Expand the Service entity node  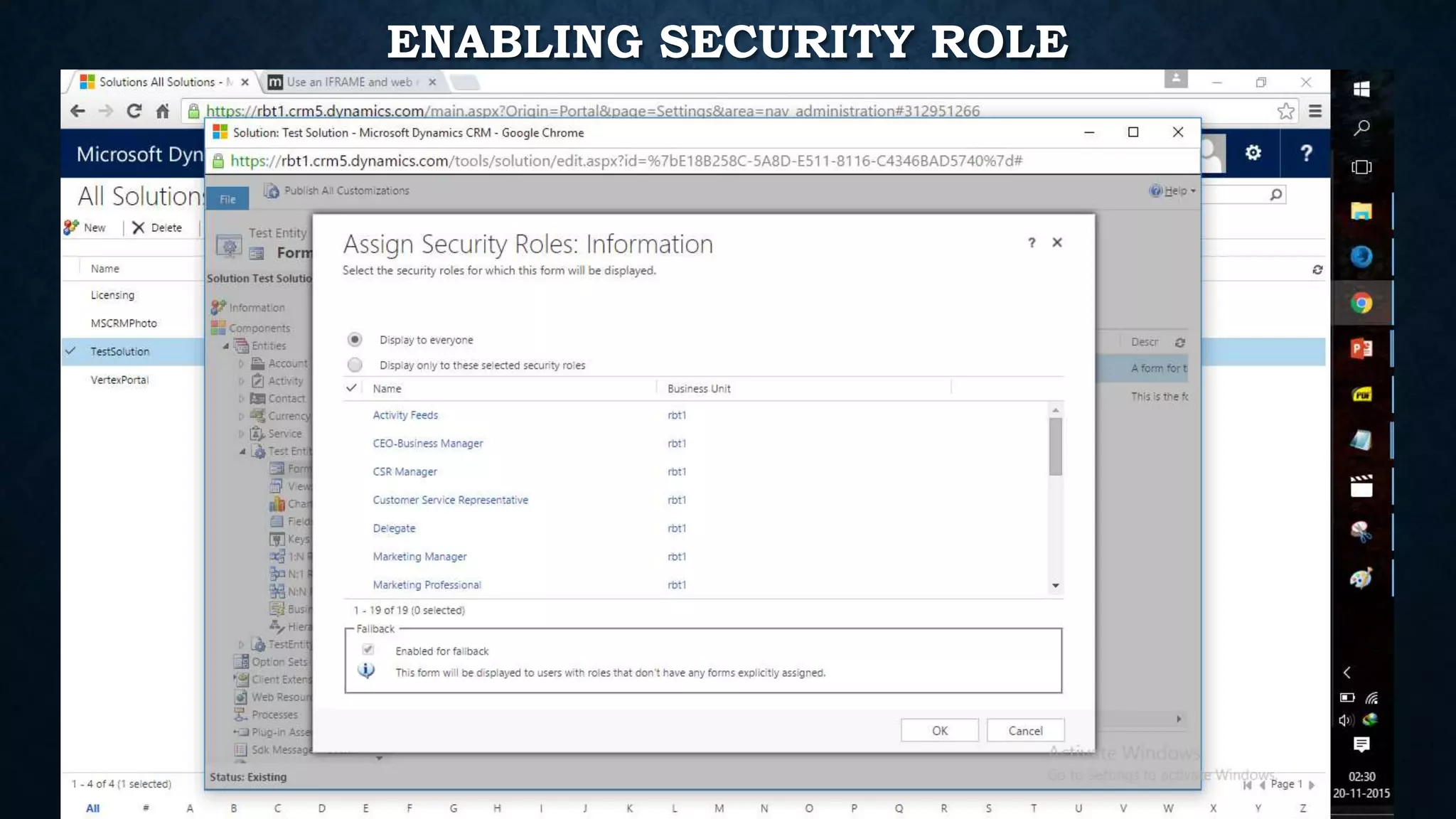[241, 434]
